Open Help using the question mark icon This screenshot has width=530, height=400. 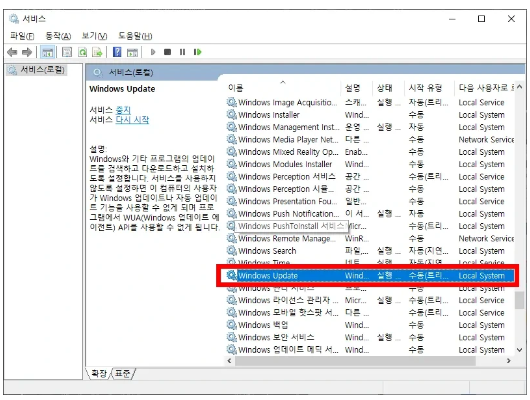[117, 52]
